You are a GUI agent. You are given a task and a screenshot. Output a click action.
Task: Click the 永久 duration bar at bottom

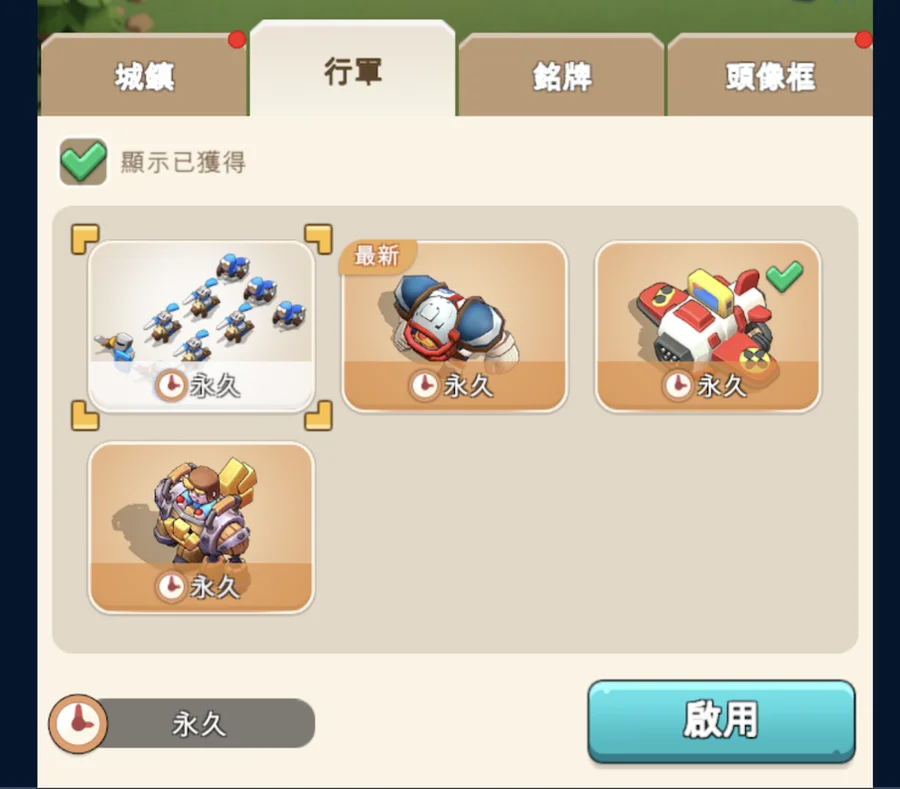[x=182, y=723]
